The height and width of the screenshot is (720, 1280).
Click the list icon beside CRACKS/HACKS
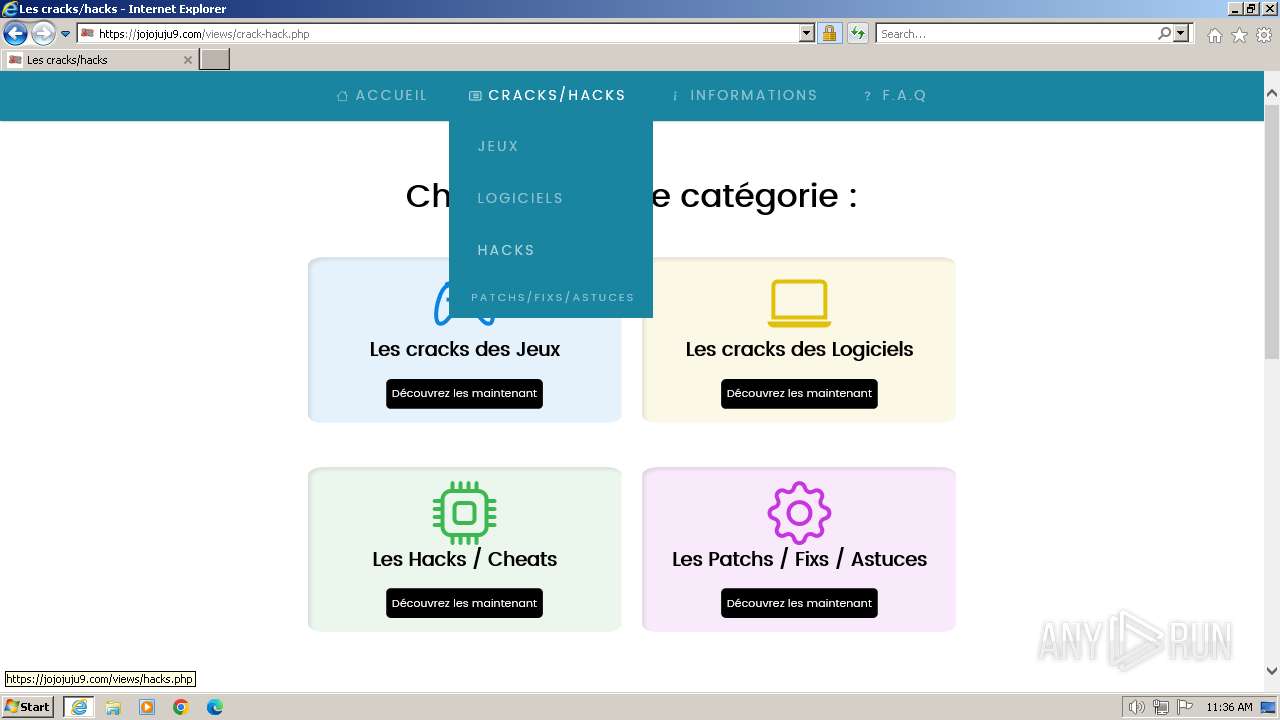click(475, 96)
